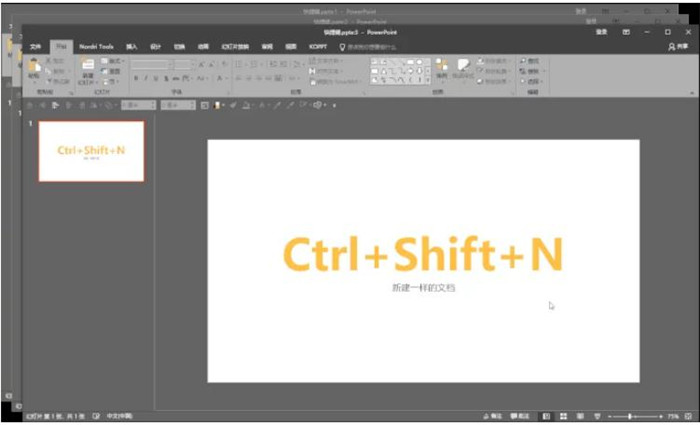Click the Paste clipboard icon

click(34, 65)
